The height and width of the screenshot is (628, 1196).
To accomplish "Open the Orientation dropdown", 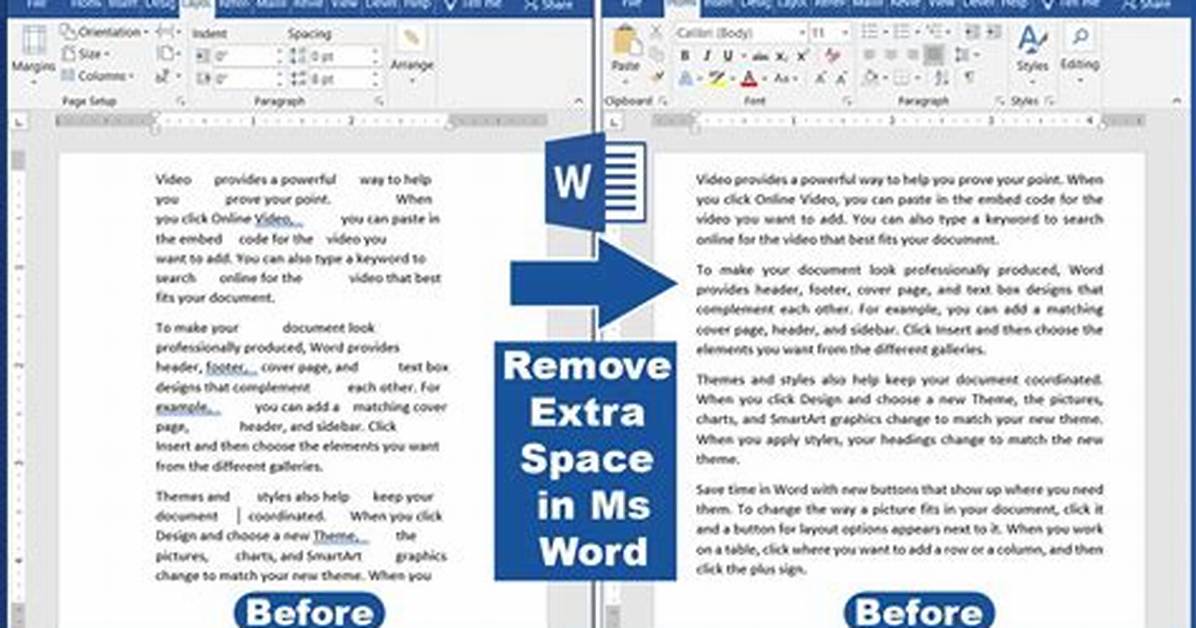I will (104, 32).
